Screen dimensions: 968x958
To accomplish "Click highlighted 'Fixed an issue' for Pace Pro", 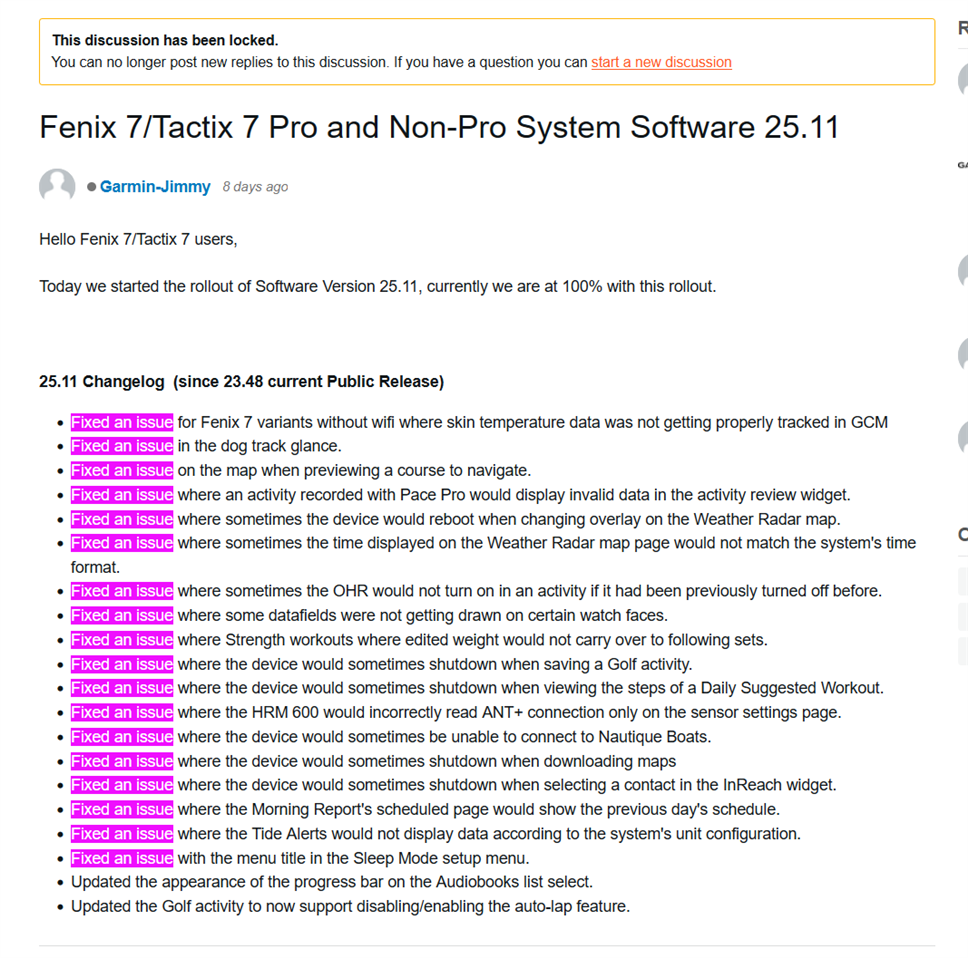I will [x=122, y=495].
